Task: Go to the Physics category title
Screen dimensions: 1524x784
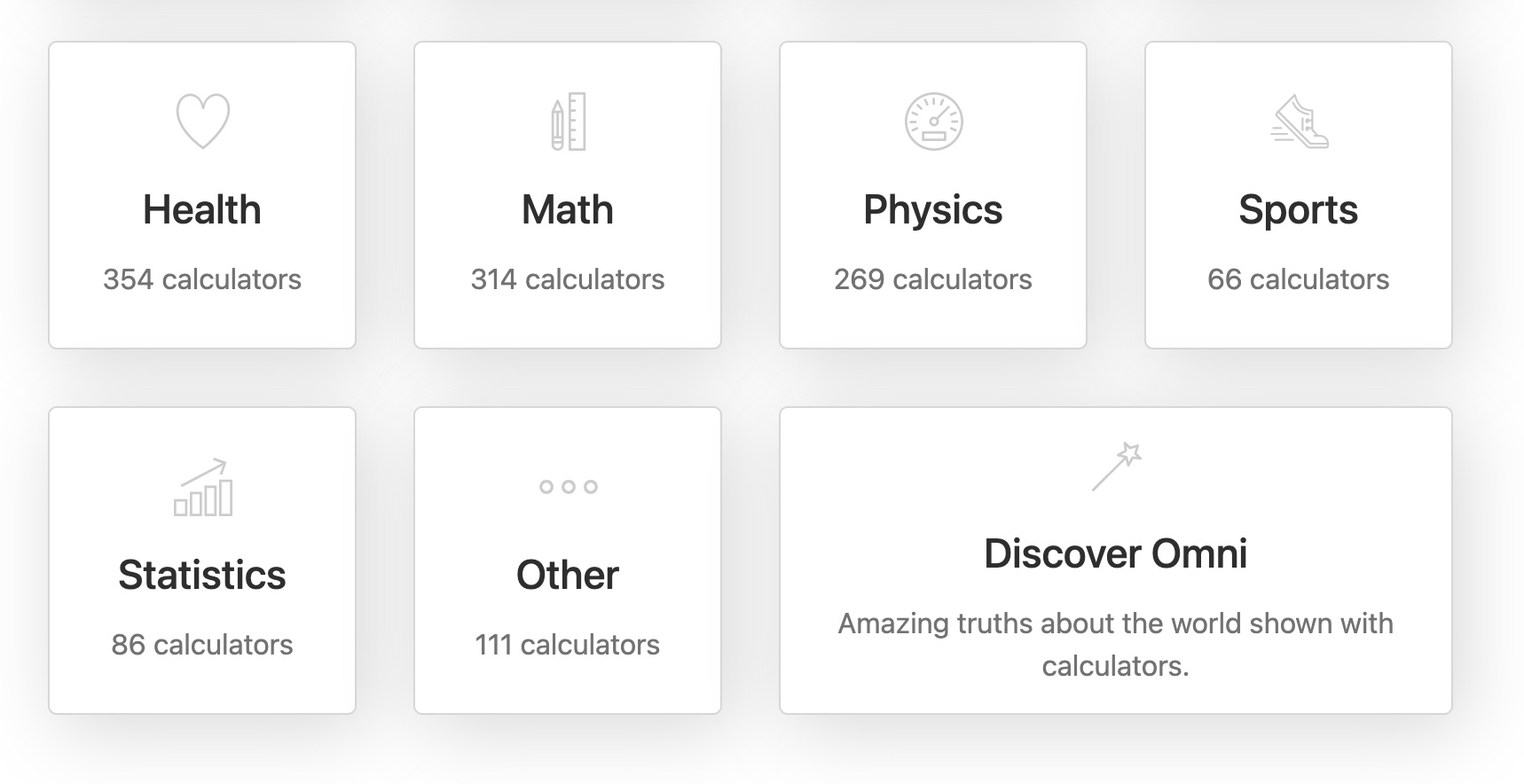Action: click(x=933, y=210)
